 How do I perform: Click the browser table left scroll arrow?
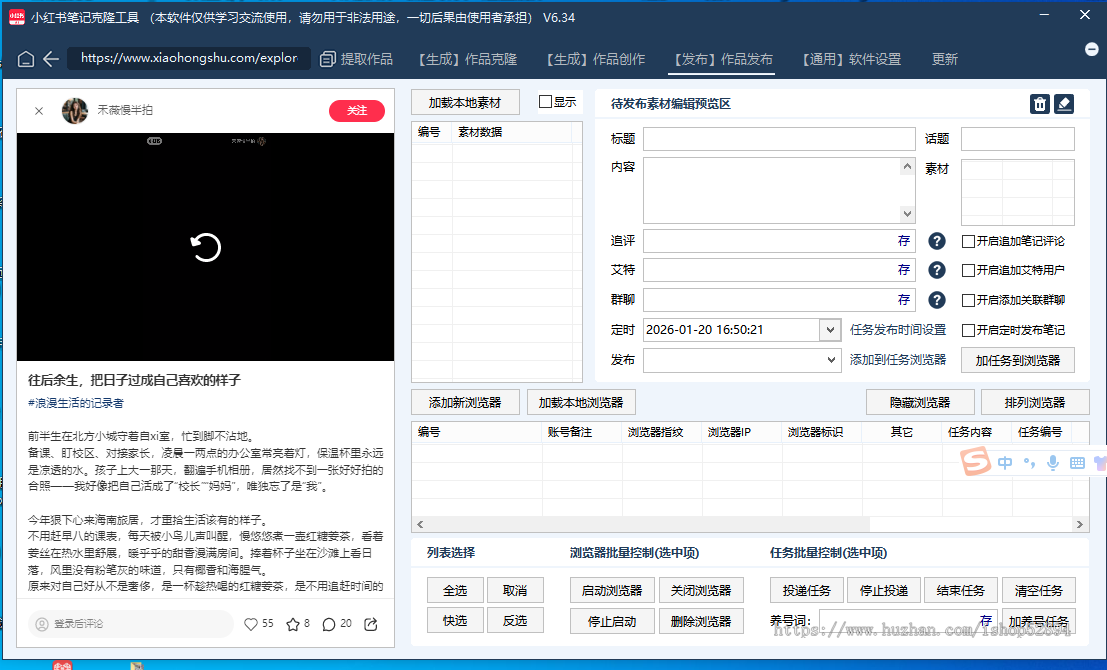[x=420, y=525]
